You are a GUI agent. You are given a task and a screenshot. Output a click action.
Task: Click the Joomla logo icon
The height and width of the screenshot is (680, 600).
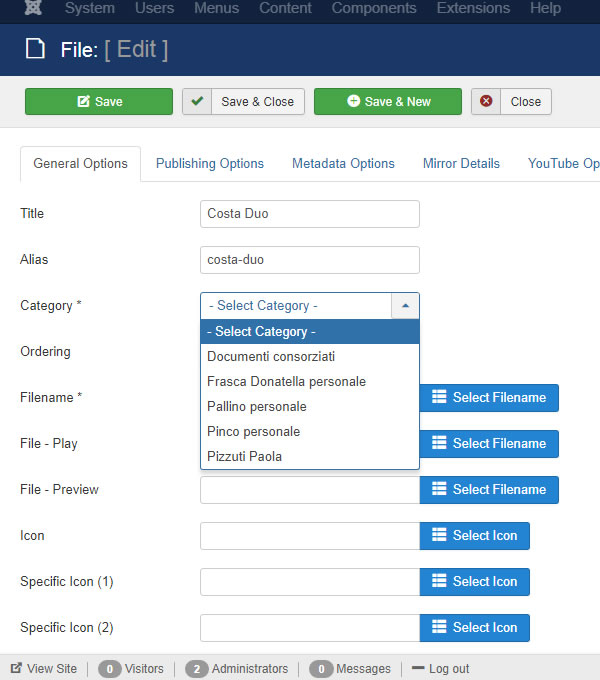(x=34, y=9)
